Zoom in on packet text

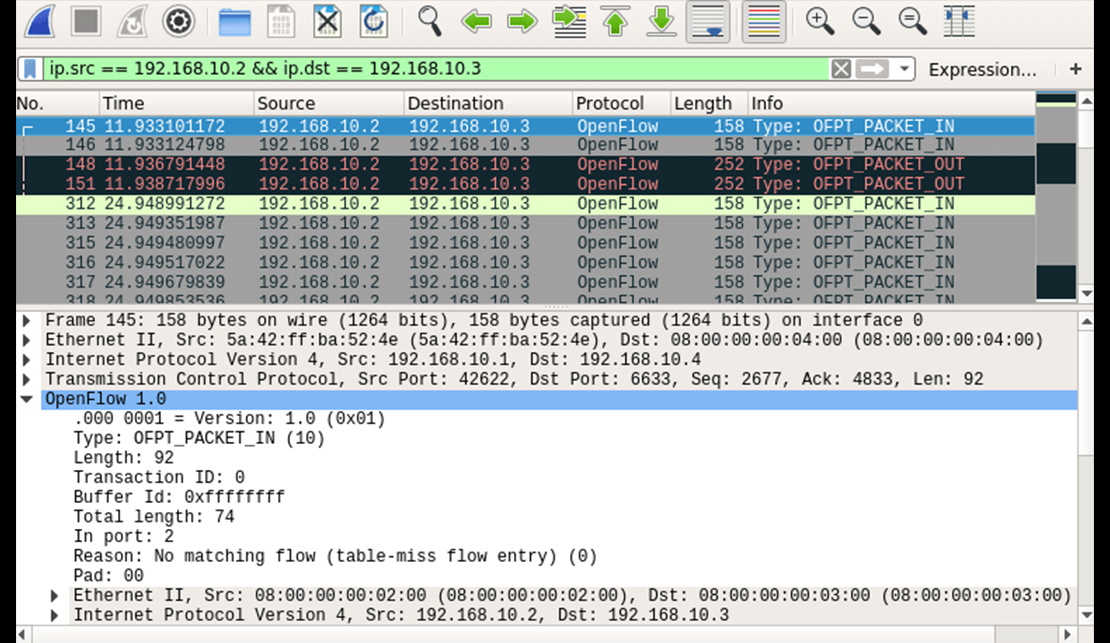(x=820, y=21)
